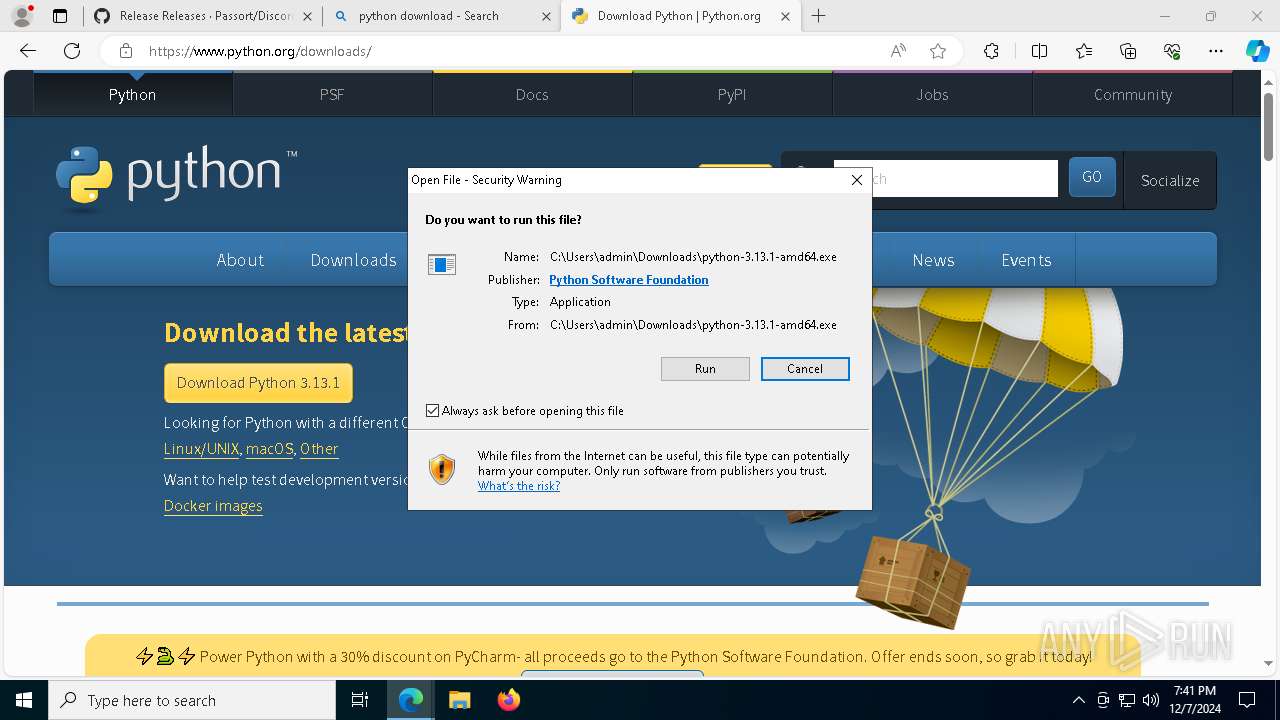Close the Security Warning dialog
Viewport: 1280px width, 720px height.
coord(856,180)
